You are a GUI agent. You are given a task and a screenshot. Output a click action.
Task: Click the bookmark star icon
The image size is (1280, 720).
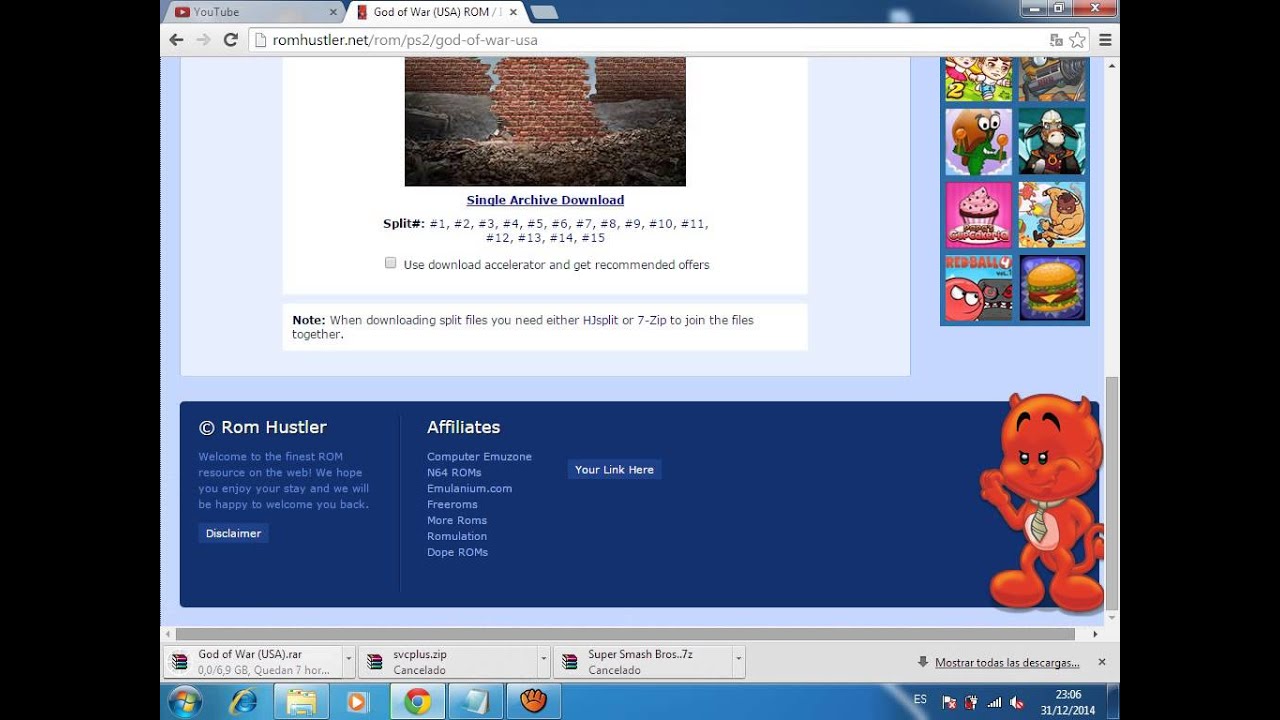[x=1077, y=40]
